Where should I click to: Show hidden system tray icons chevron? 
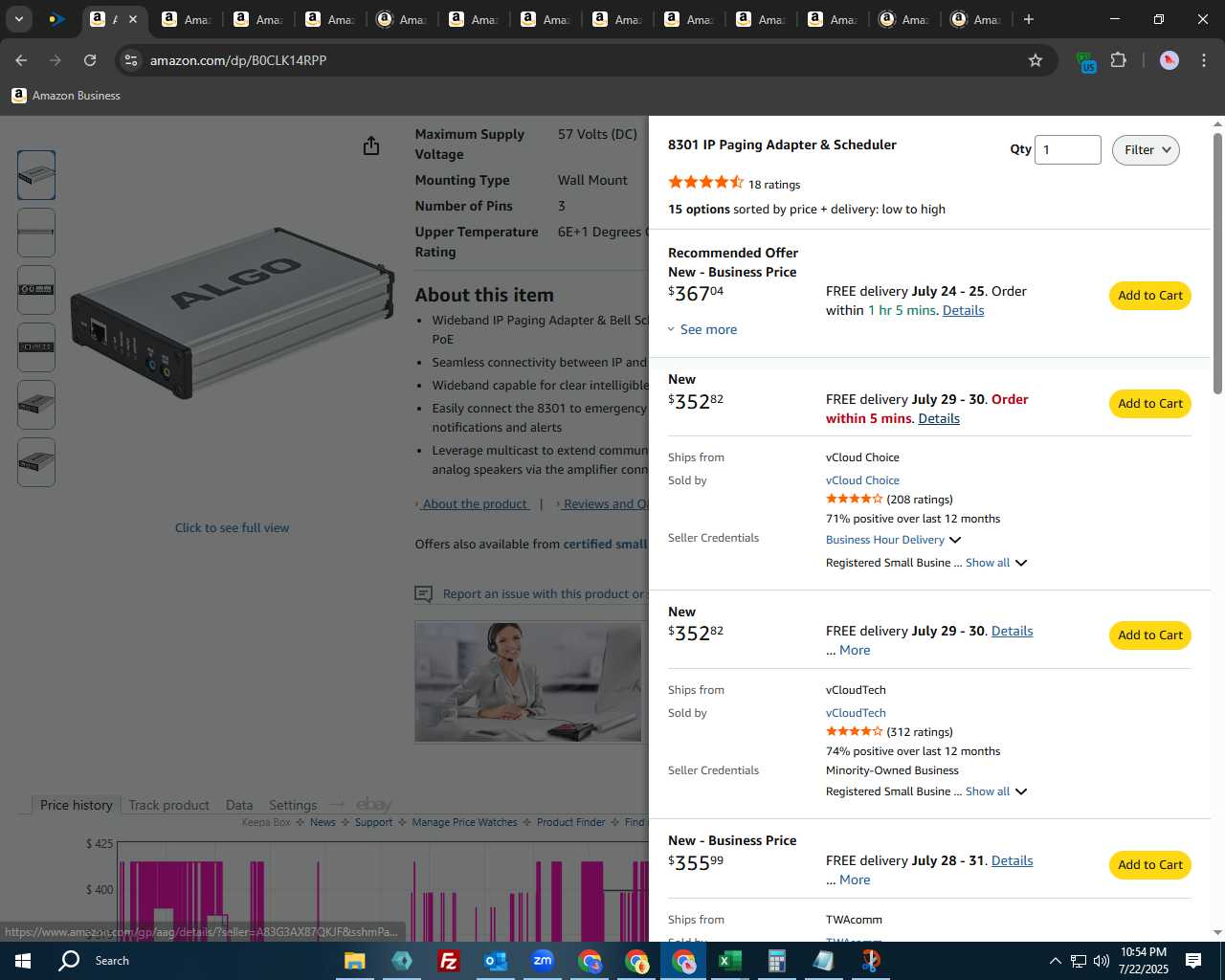tap(1055, 961)
